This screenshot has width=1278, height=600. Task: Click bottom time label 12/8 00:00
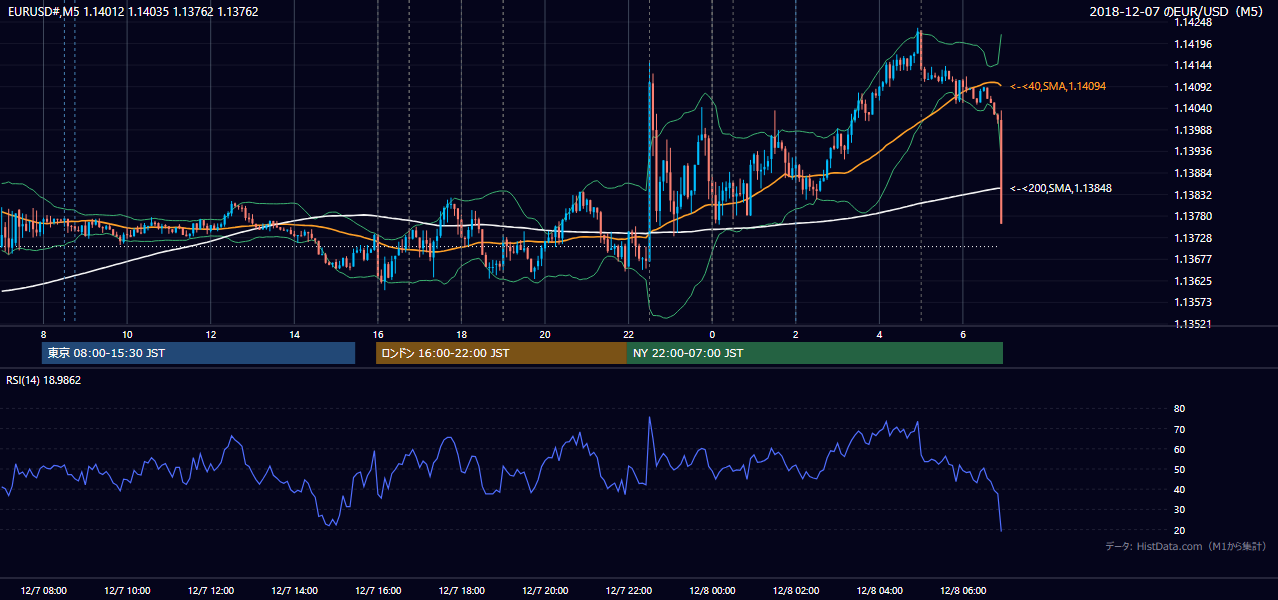[711, 591]
